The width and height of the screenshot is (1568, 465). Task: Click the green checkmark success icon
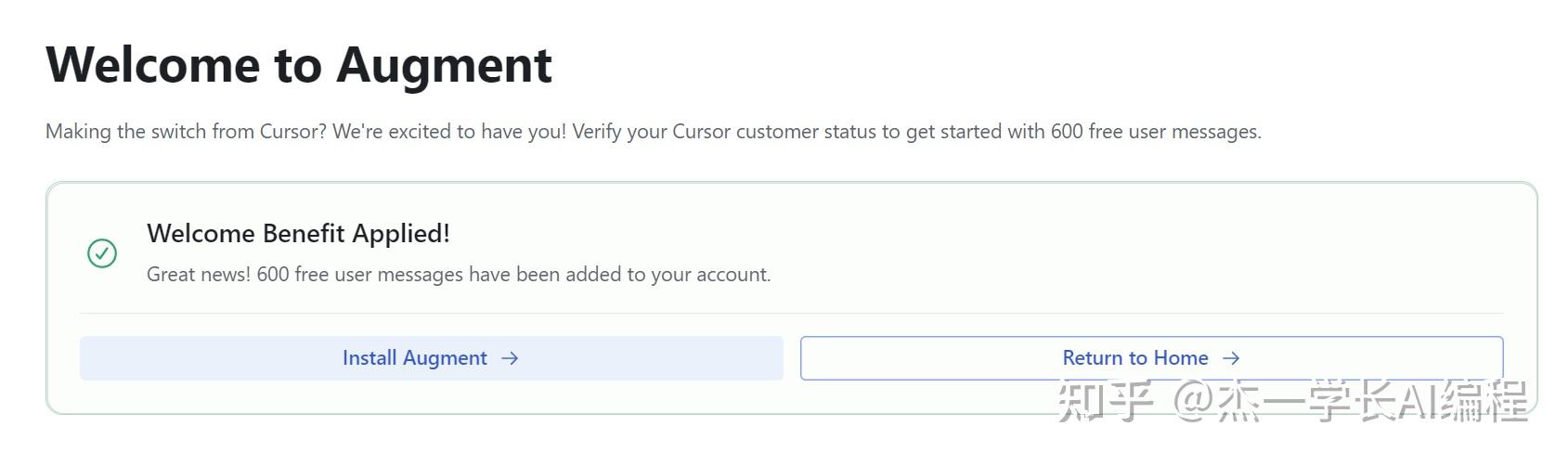point(102,253)
